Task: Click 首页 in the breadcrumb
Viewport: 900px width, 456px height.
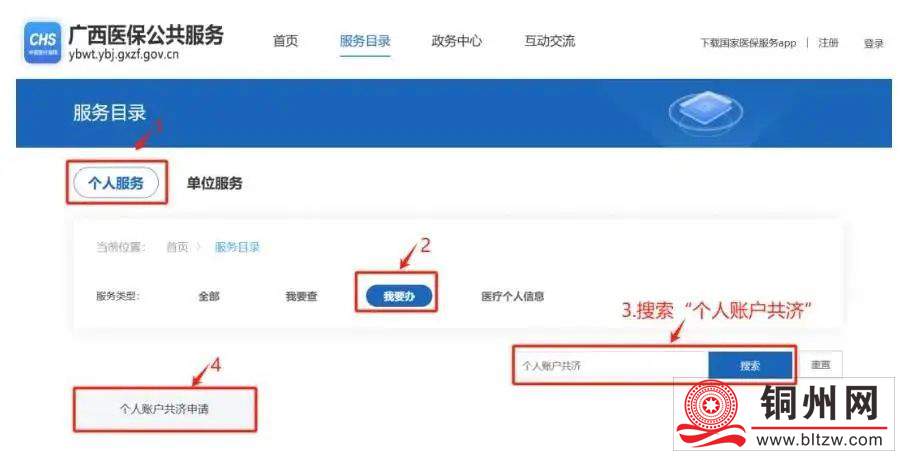Action: [177, 248]
